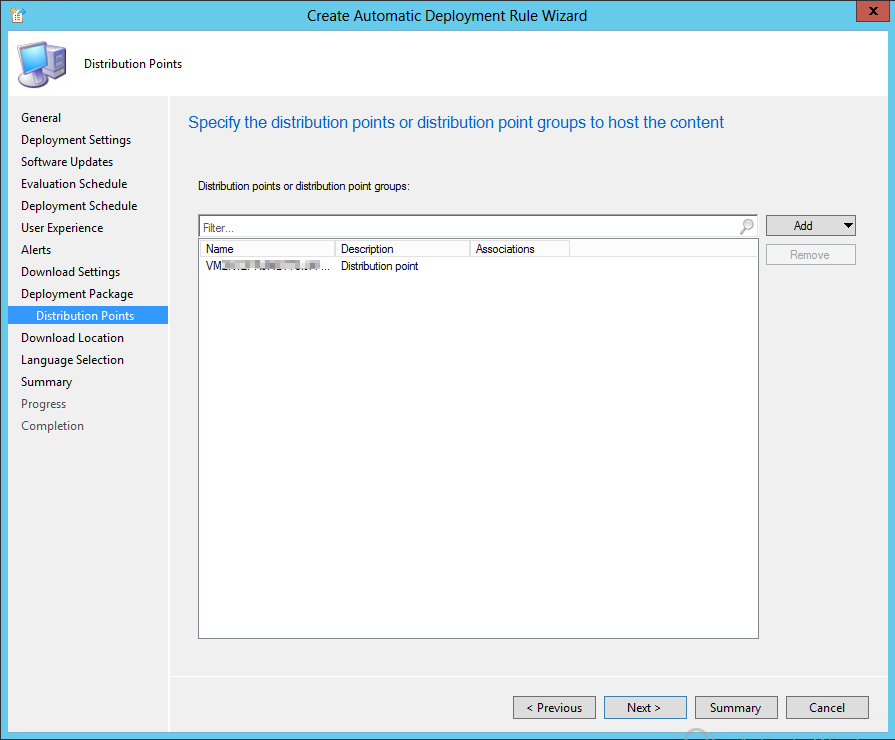Open the Language Selection page
Image resolution: width=895 pixels, height=740 pixels.
tap(72, 360)
